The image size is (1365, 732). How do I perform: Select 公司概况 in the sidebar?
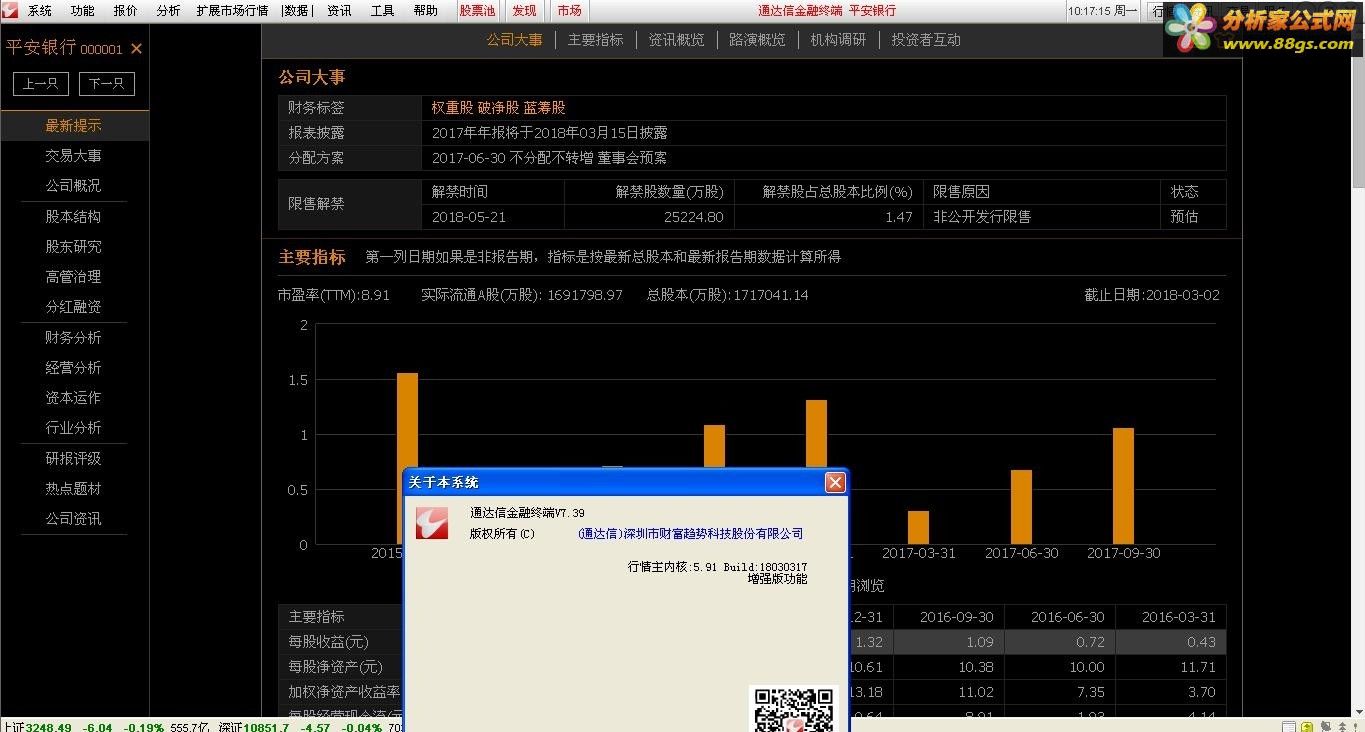73,186
